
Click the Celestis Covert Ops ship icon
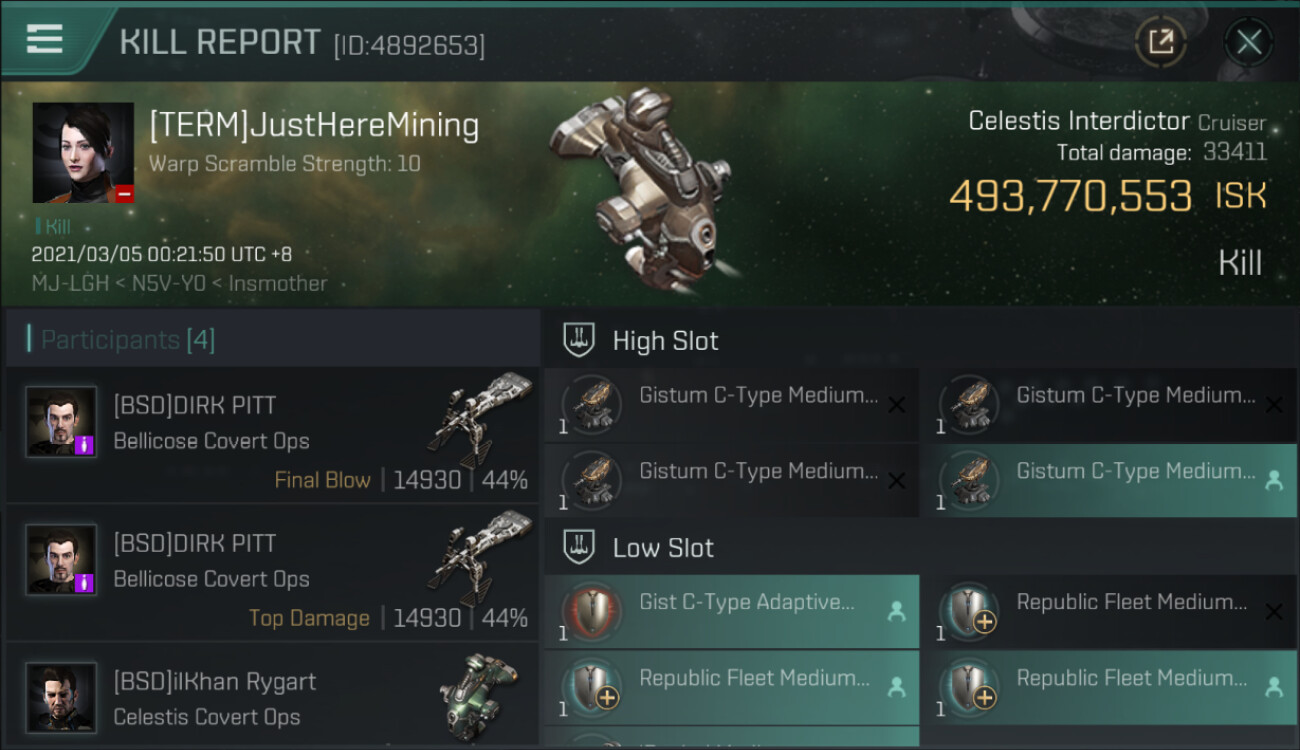480,692
